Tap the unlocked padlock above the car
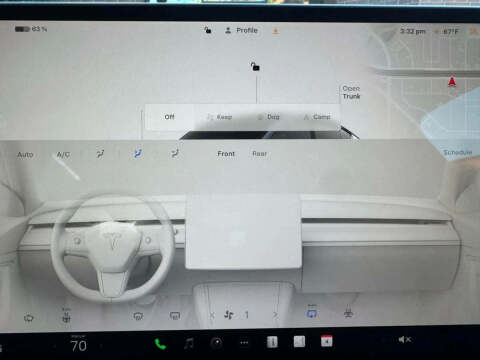The image size is (480, 360). (255, 67)
